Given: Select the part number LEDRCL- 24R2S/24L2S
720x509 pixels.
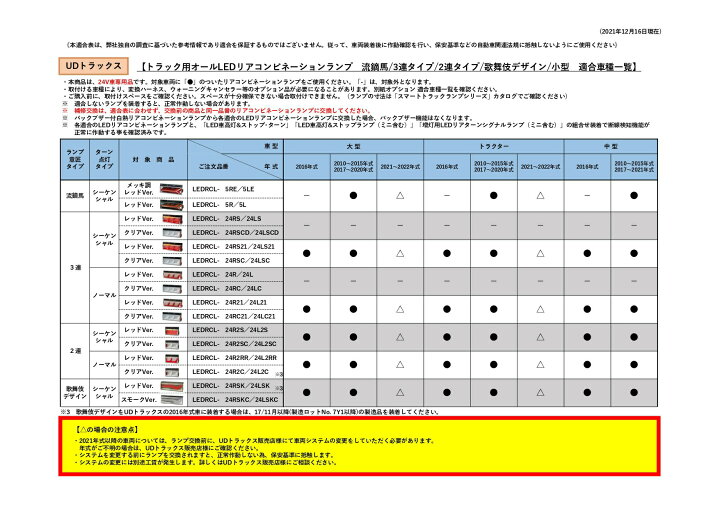Looking at the screenshot, I should (x=230, y=330).
